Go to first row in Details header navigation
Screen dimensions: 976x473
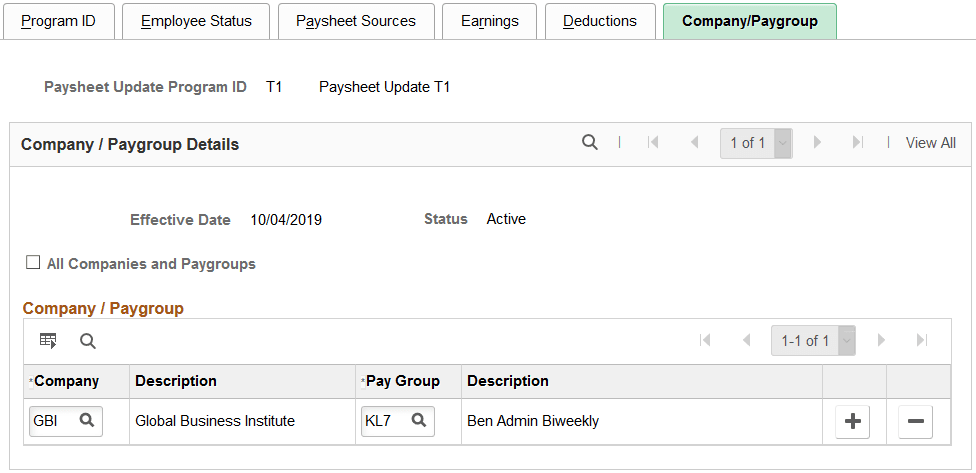[x=653, y=143]
